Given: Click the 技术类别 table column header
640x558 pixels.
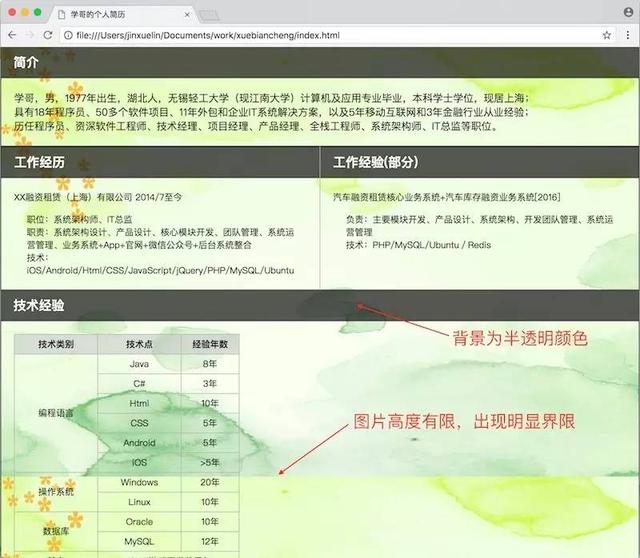Looking at the screenshot, I should (56, 344).
